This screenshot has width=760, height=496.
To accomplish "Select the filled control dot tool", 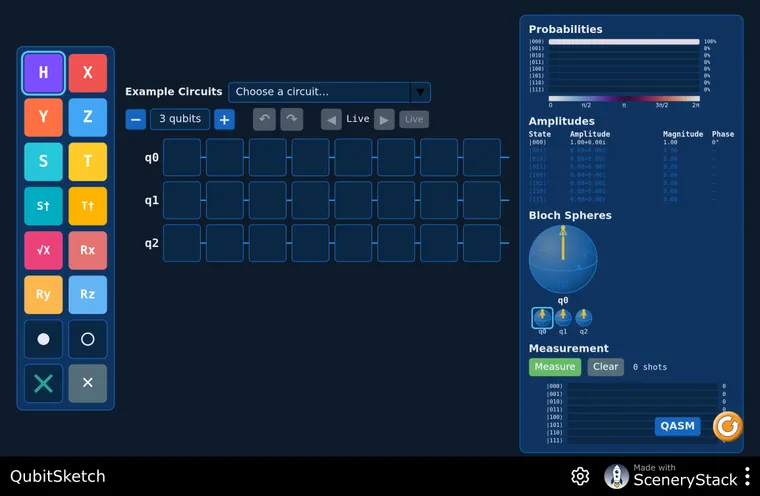I will [43, 339].
